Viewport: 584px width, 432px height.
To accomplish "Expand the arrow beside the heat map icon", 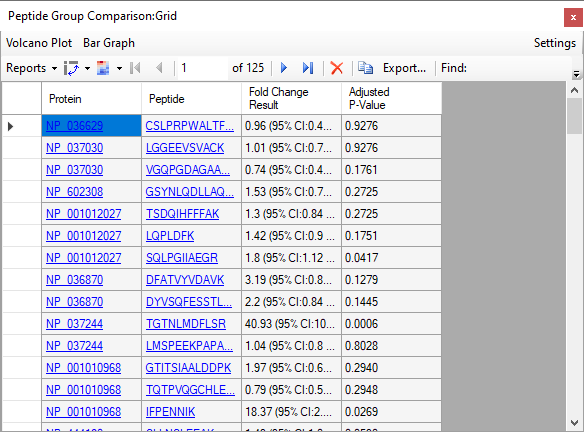I will coord(120,69).
